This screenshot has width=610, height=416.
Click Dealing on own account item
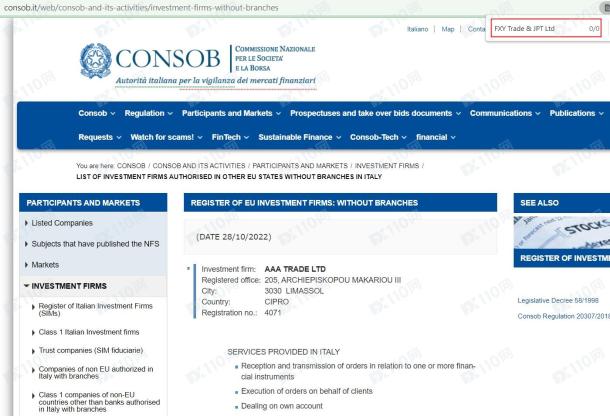(x=282, y=406)
